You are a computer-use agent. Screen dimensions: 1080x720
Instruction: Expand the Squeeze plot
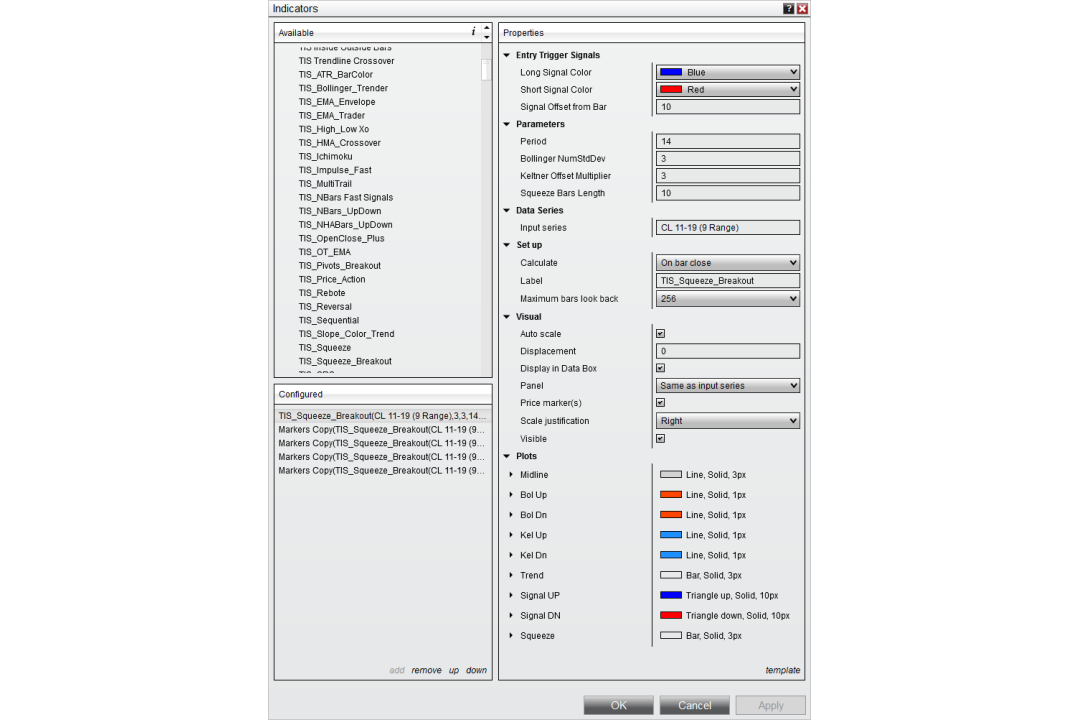[511, 635]
